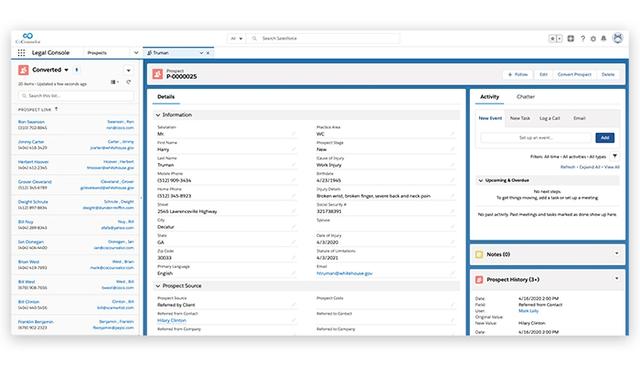Click the Set up an event field
The image size is (640, 366).
click(x=536, y=138)
